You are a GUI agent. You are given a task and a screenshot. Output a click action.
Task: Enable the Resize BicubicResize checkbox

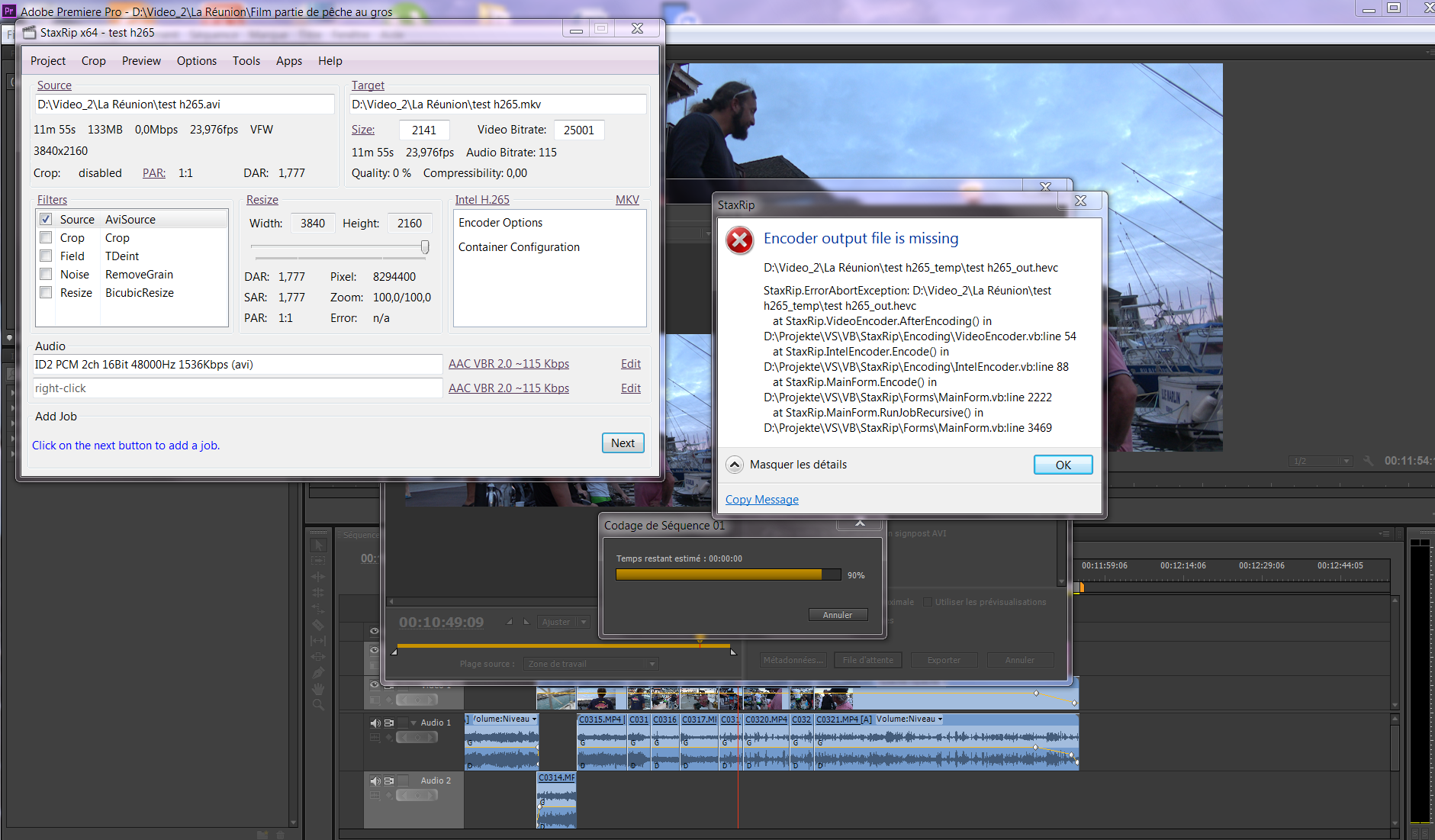coord(46,292)
